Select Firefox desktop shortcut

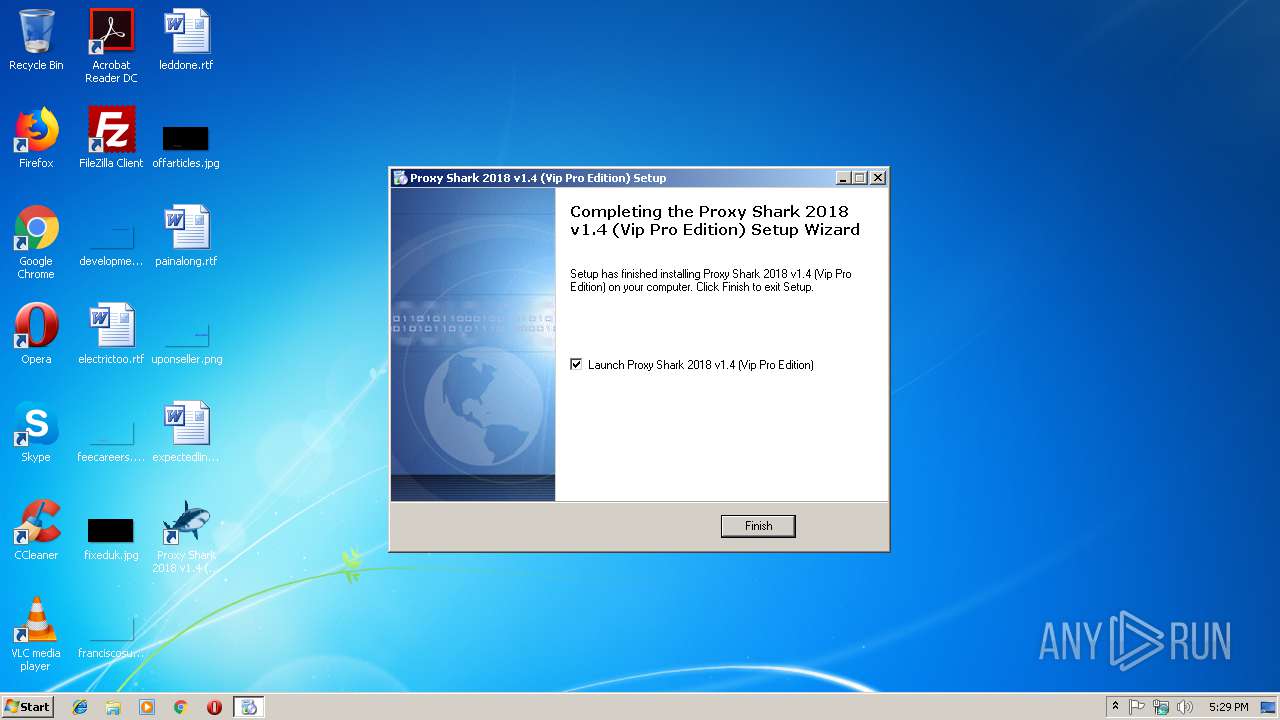36,138
